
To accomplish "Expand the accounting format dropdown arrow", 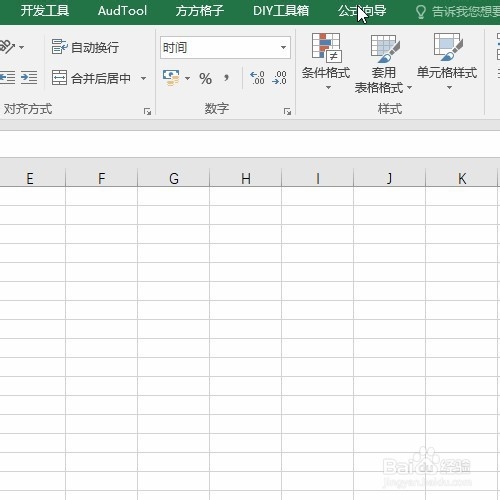I will (187, 79).
